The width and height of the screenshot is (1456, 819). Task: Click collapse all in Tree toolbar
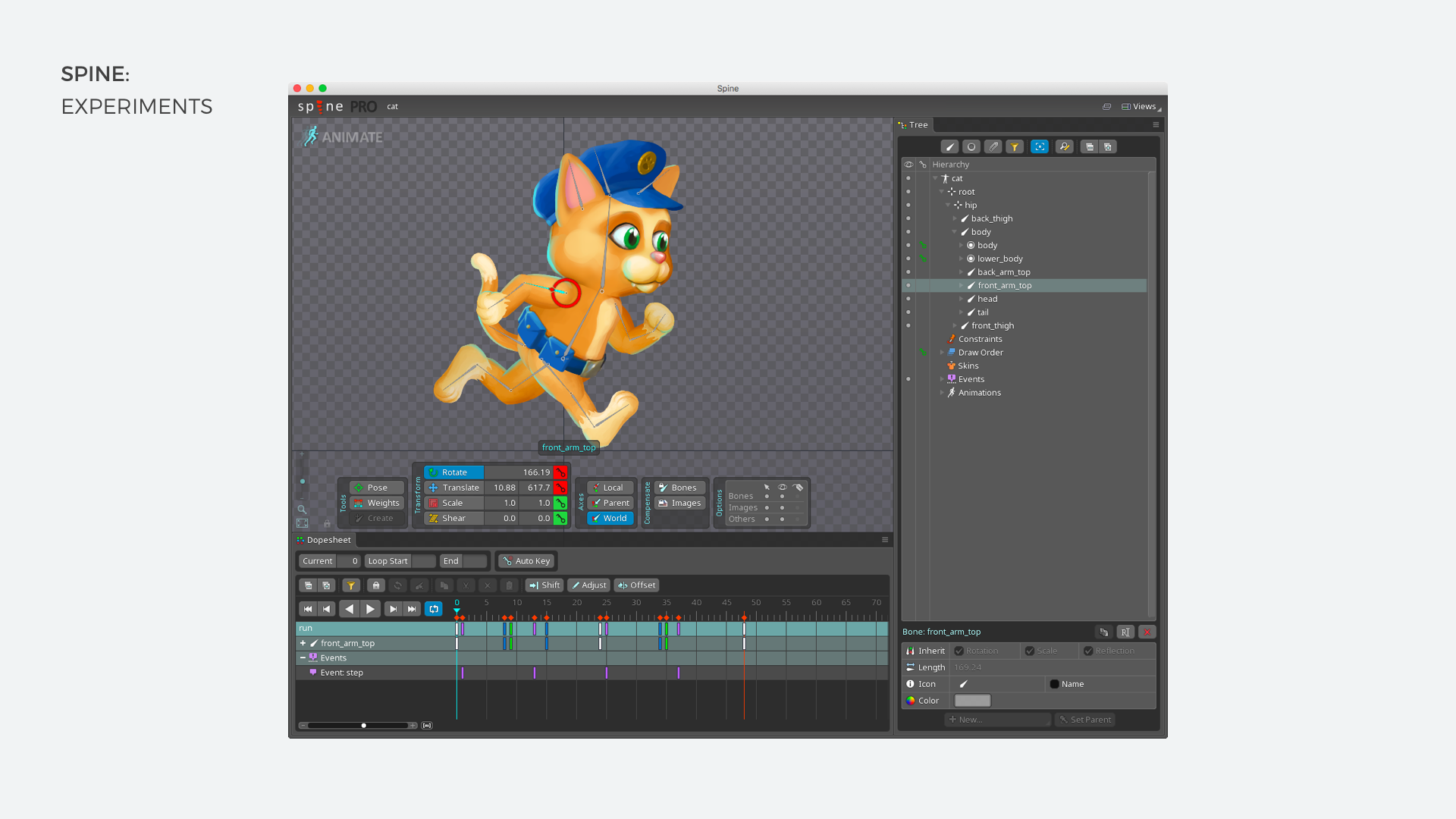pyautogui.click(x=1108, y=147)
